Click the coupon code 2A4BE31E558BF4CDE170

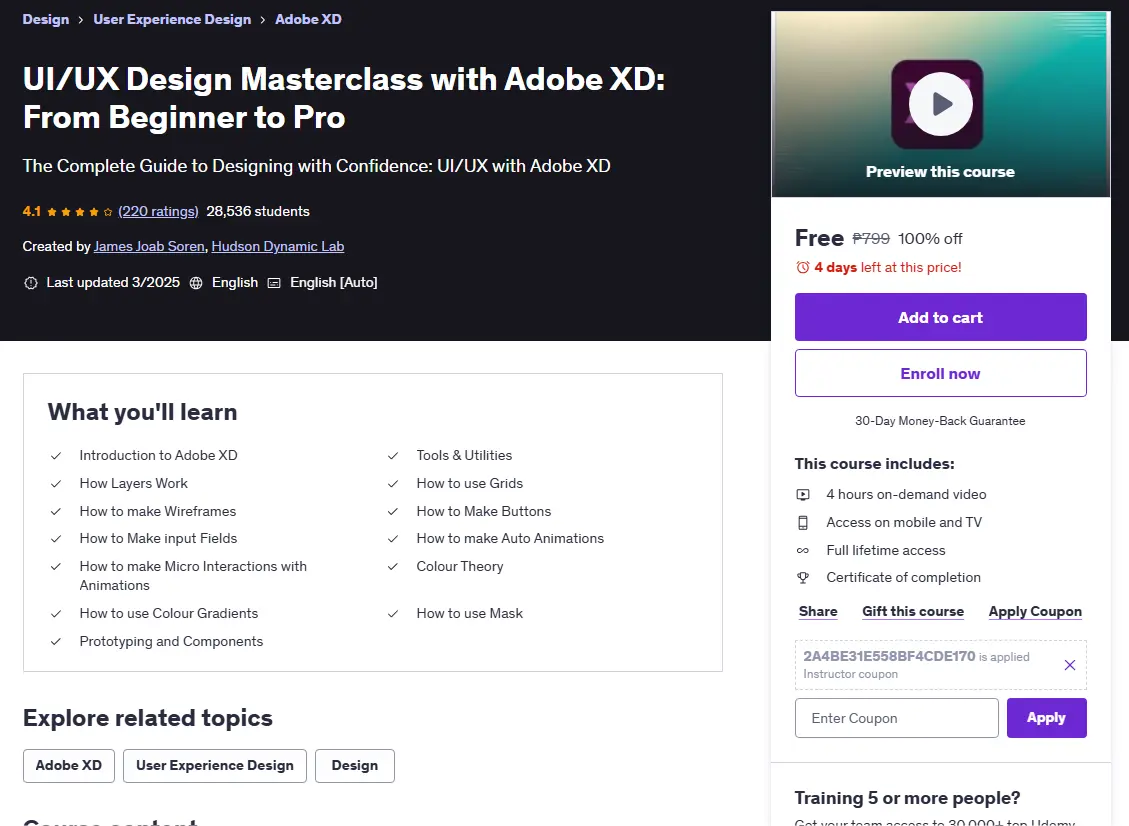pyautogui.click(x=889, y=656)
